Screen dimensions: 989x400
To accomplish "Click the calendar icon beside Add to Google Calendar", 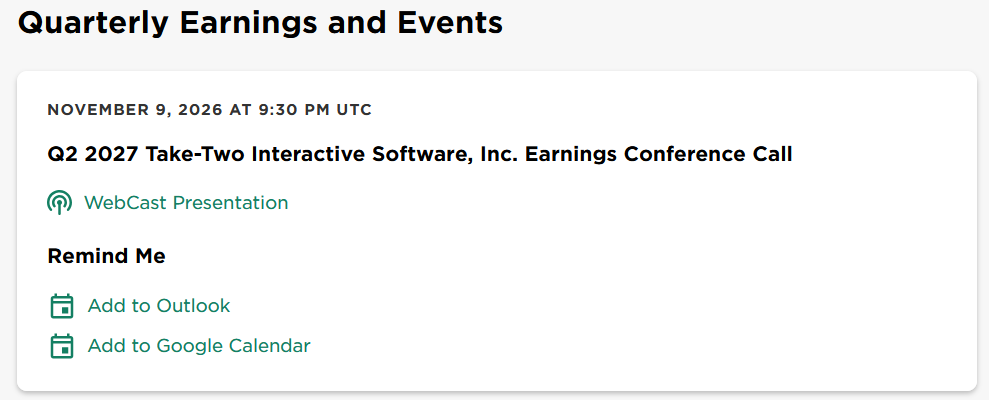I will click(61, 346).
